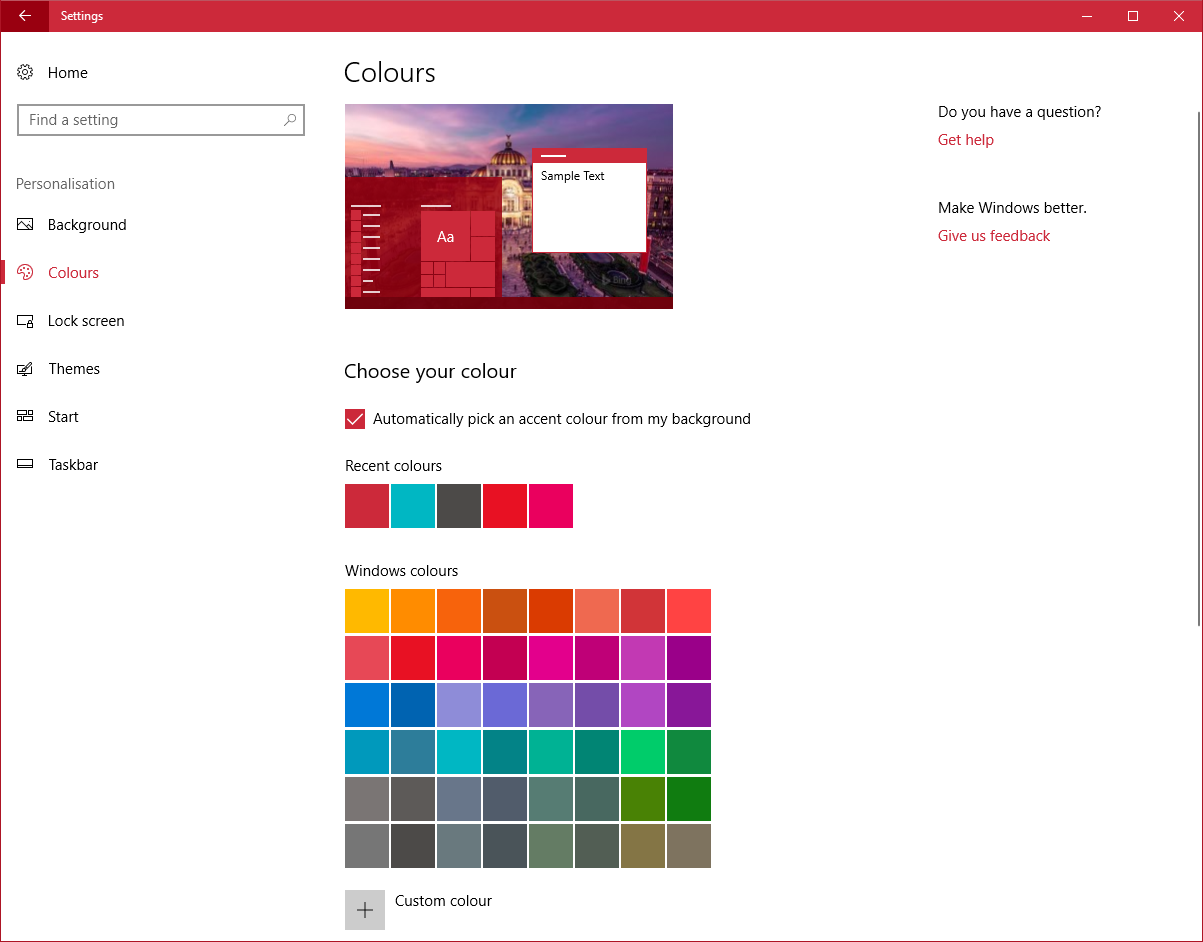The width and height of the screenshot is (1203, 942).
Task: Click the search magnifier icon
Action: click(x=290, y=120)
